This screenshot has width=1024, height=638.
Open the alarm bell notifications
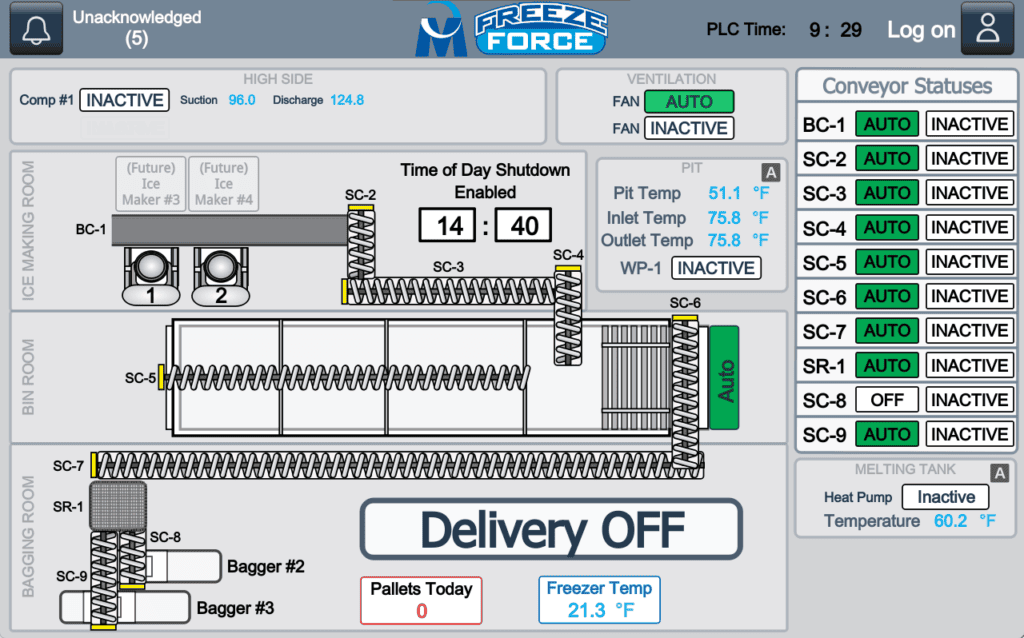pyautogui.click(x=36, y=28)
